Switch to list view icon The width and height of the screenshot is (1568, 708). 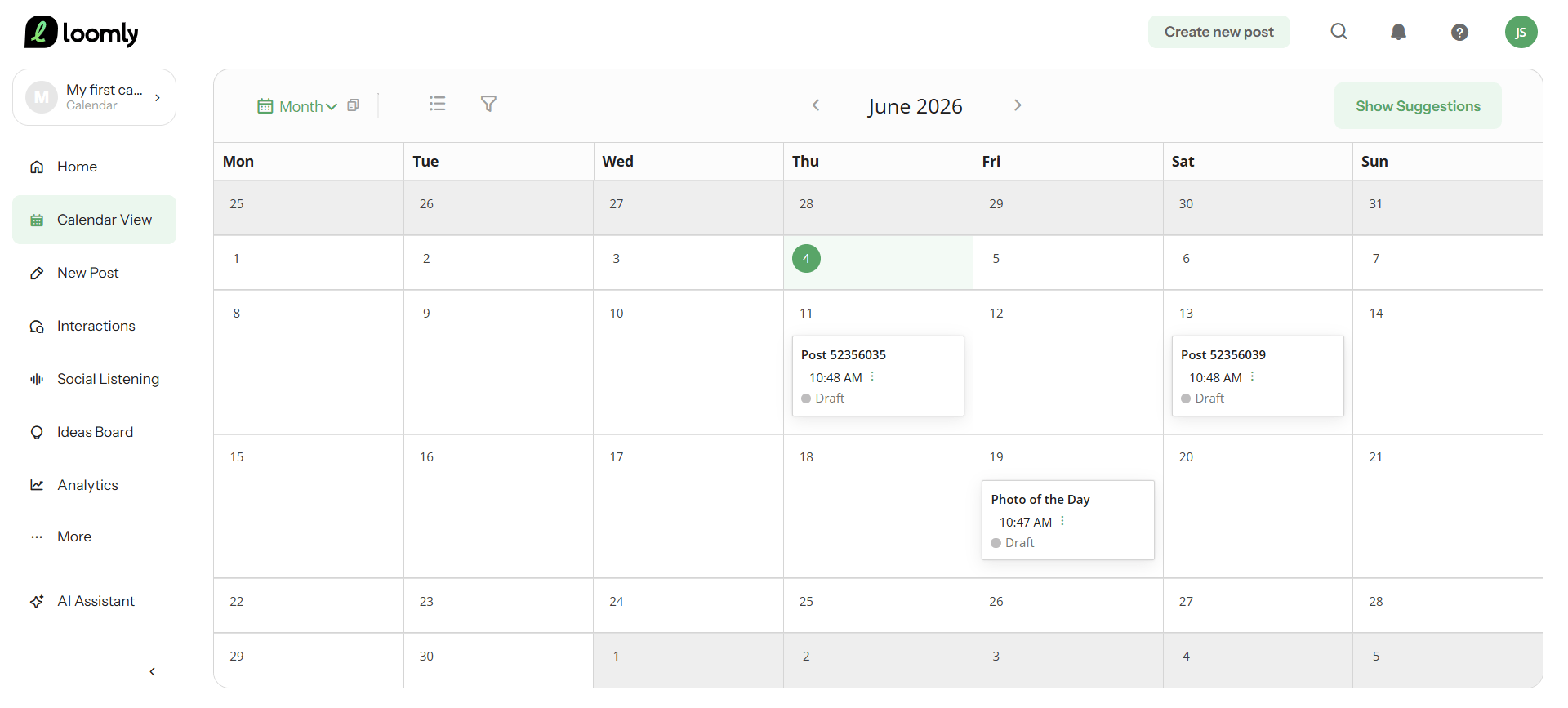[438, 104]
